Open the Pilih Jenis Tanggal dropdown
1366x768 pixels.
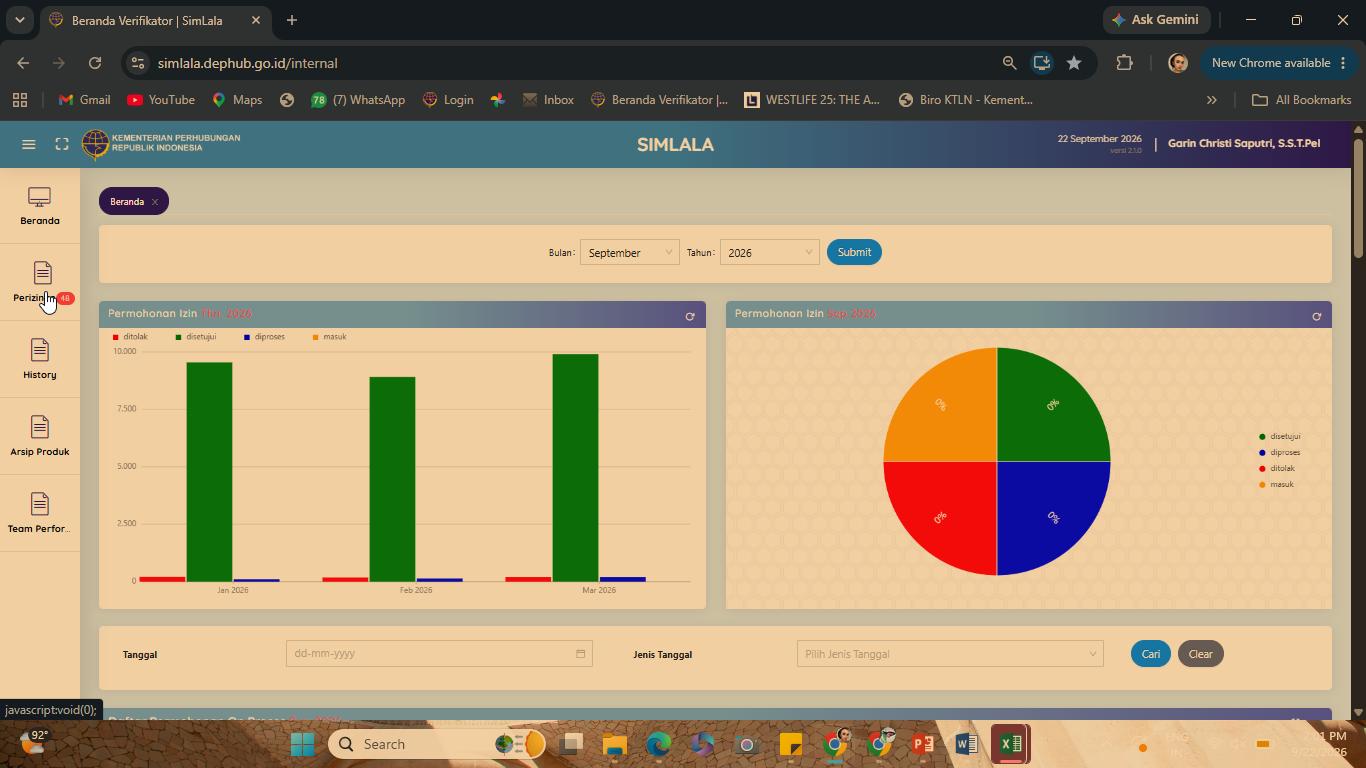(x=950, y=654)
